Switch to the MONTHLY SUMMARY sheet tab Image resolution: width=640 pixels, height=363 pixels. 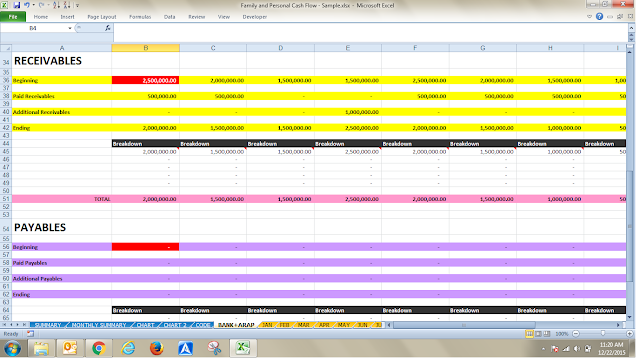click(x=99, y=325)
